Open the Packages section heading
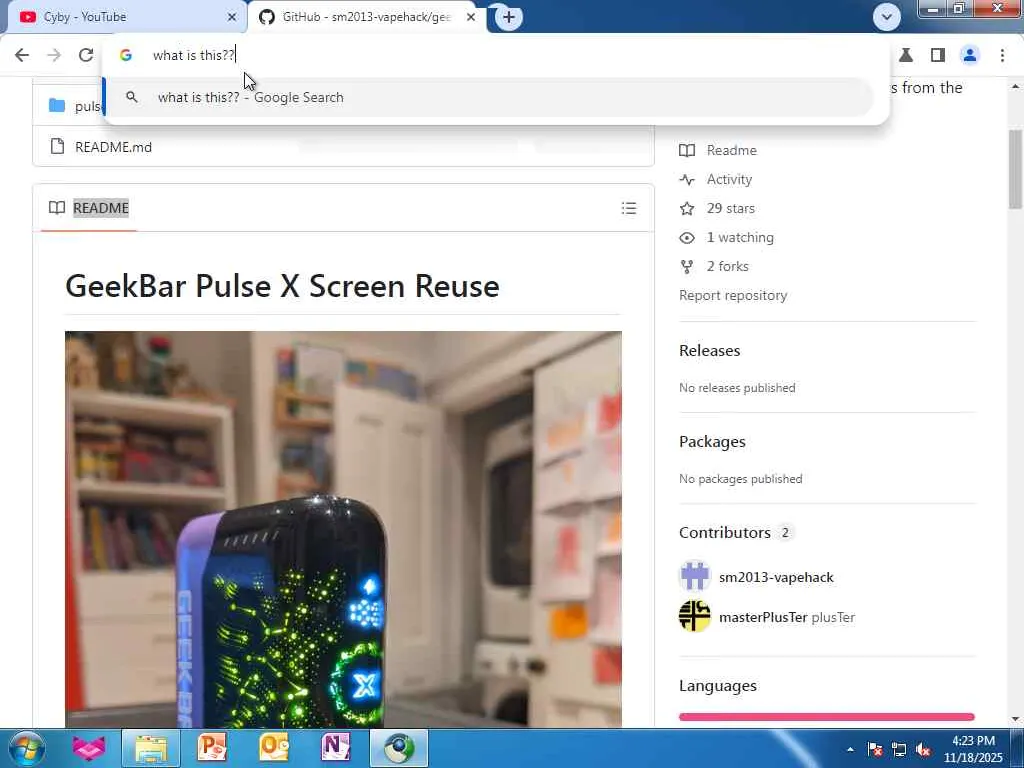This screenshot has height=768, width=1024. coord(712,442)
